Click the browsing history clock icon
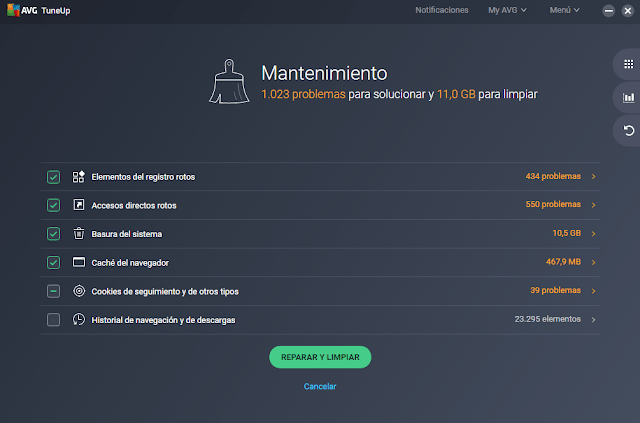 79,319
